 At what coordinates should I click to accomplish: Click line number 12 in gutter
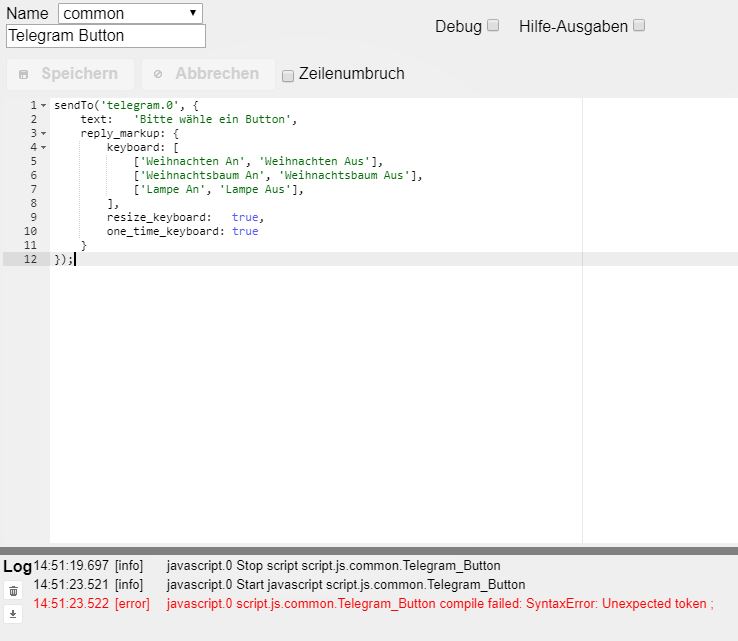(30, 259)
